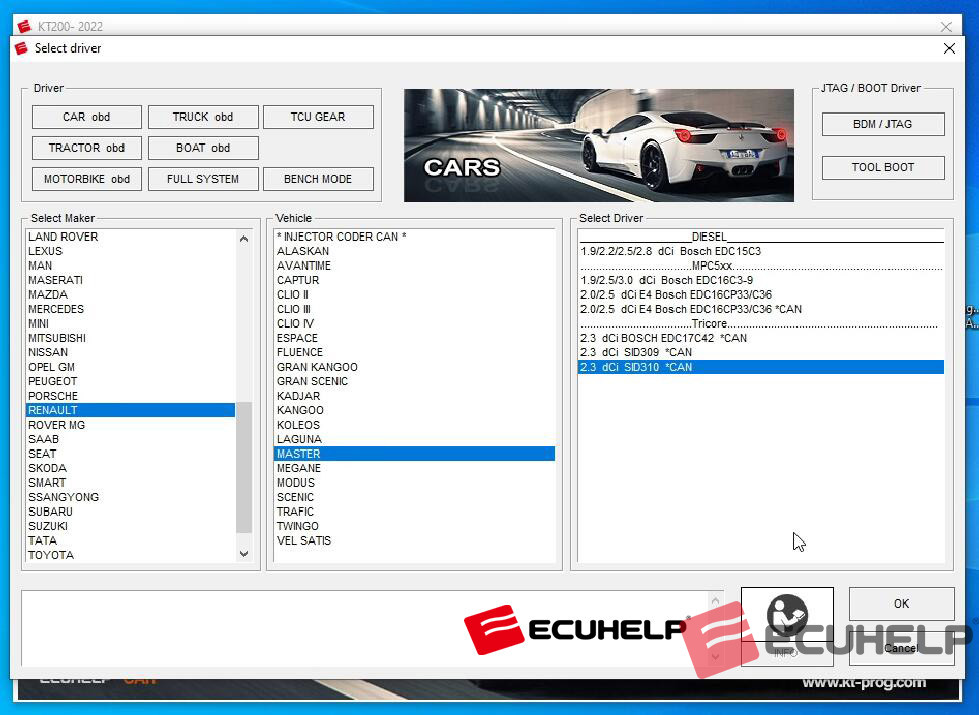Pick GRAN KANGOO from the vehicle list
Viewport: 979px width, 715px height.
coord(414,367)
